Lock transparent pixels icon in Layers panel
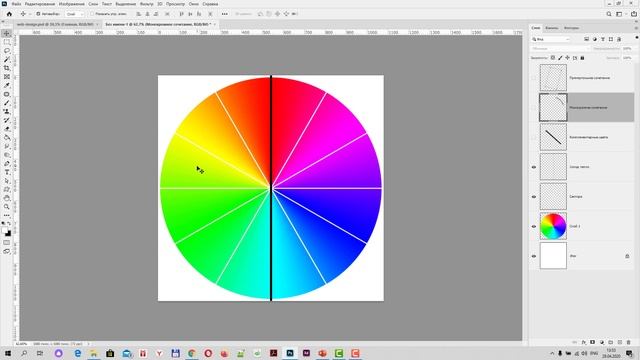 553,58
